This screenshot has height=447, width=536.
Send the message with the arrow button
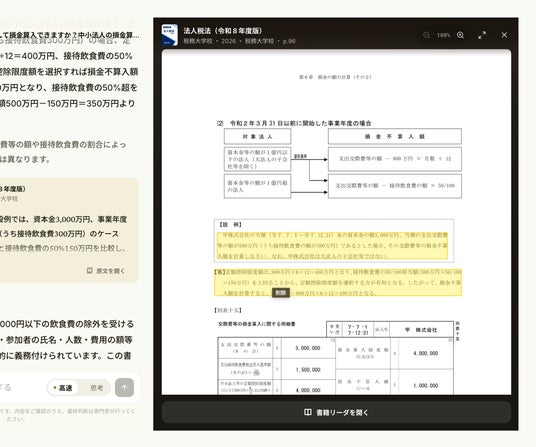124,388
